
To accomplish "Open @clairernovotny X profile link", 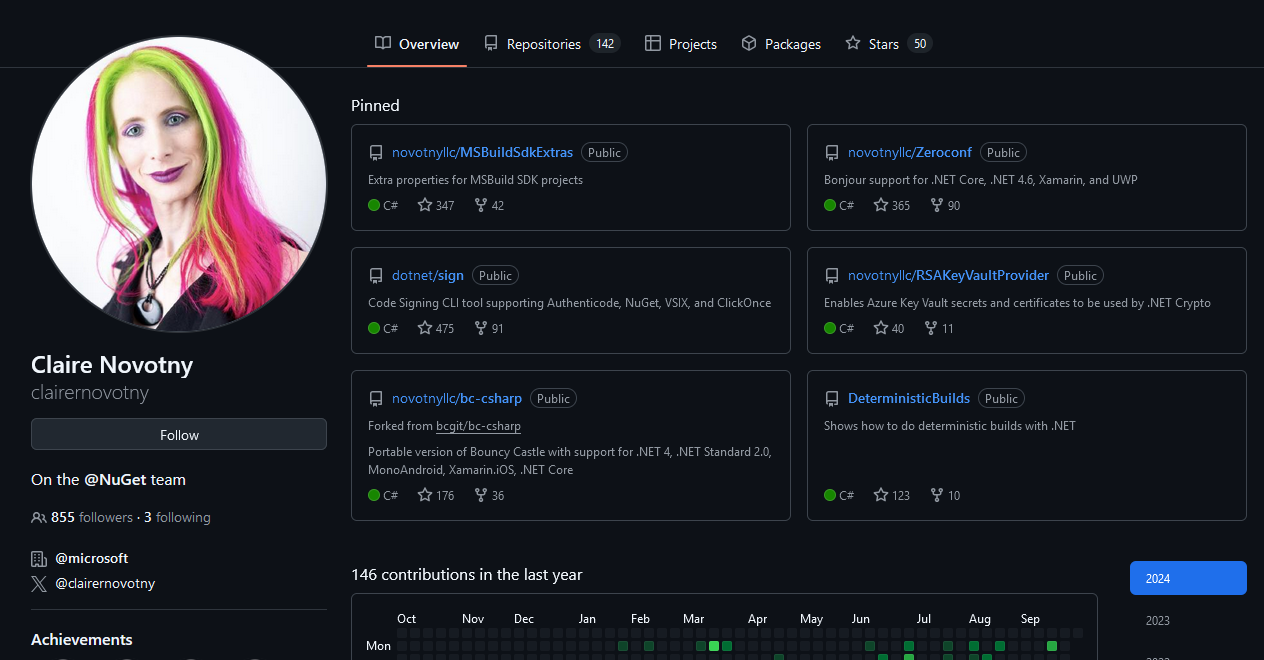I will coord(105,583).
